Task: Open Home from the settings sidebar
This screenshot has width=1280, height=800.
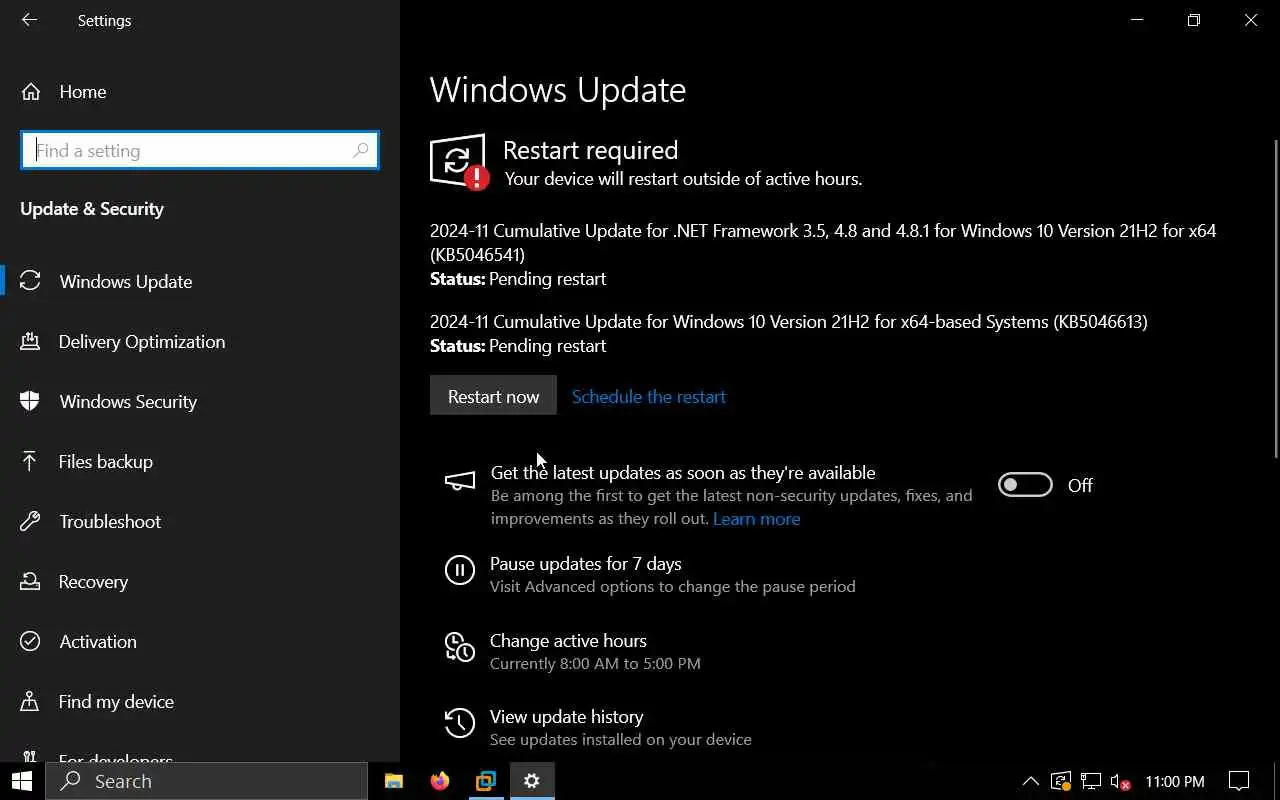Action: point(82,92)
